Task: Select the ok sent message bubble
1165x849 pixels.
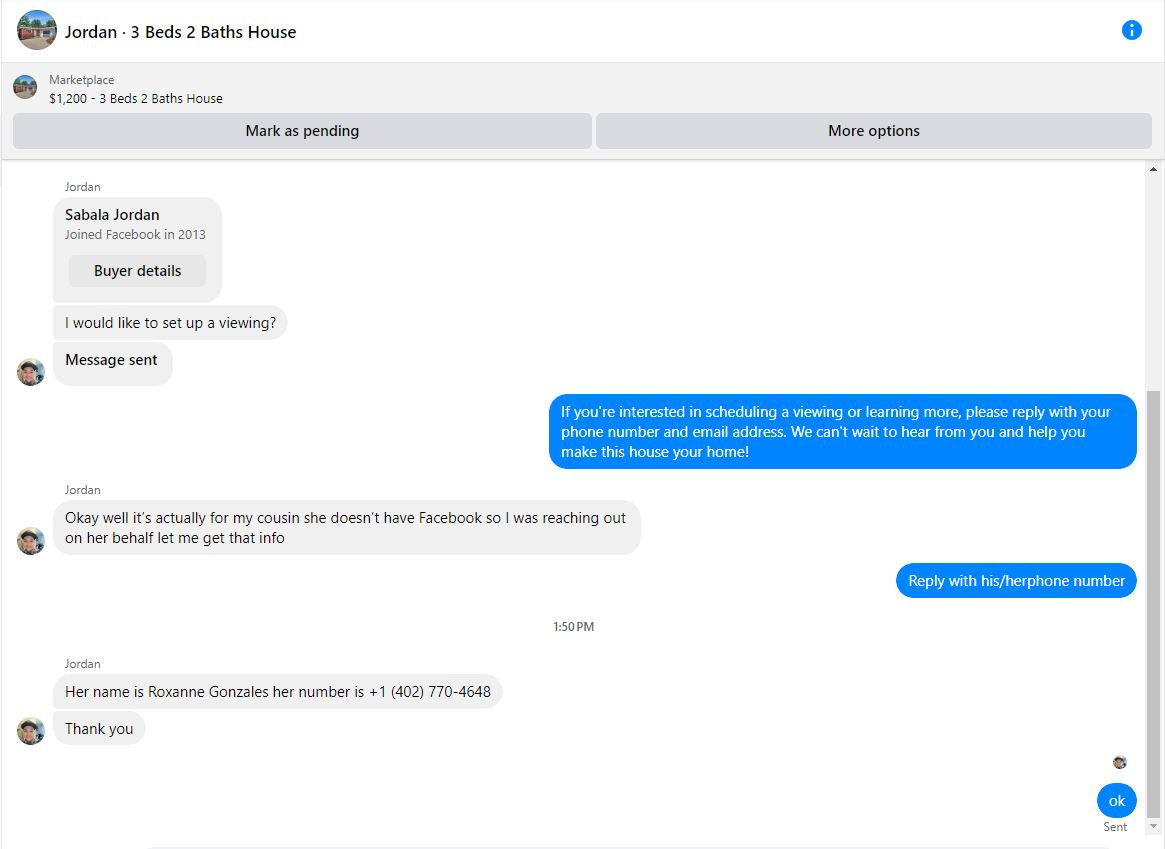Action: click(1117, 801)
